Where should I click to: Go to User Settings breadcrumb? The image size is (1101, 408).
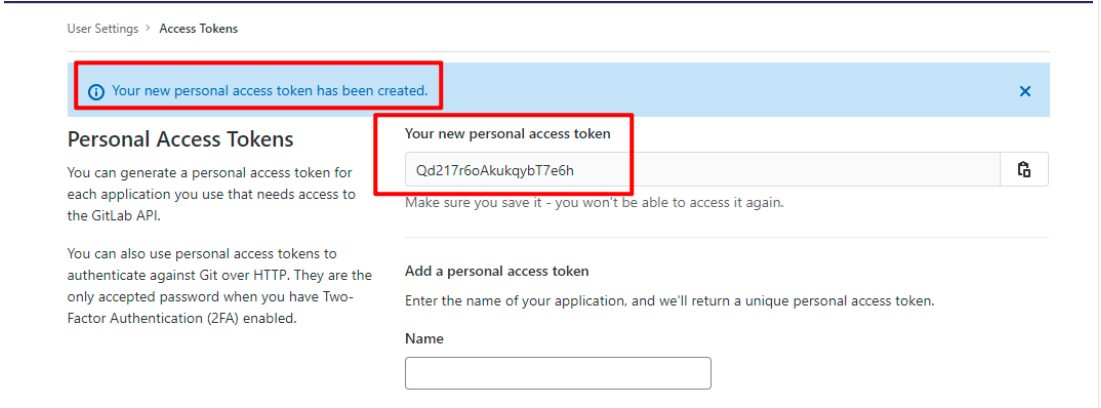click(102, 29)
